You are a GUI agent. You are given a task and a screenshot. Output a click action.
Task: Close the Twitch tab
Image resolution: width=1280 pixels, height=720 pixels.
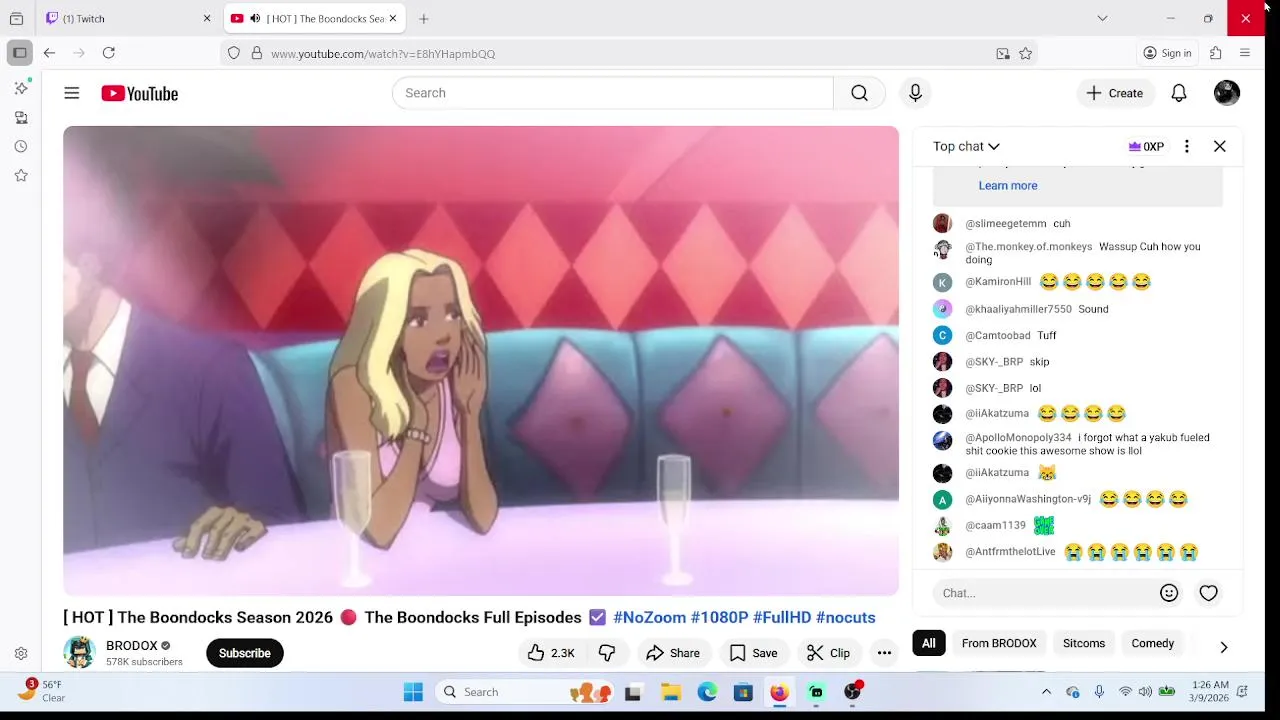(207, 18)
